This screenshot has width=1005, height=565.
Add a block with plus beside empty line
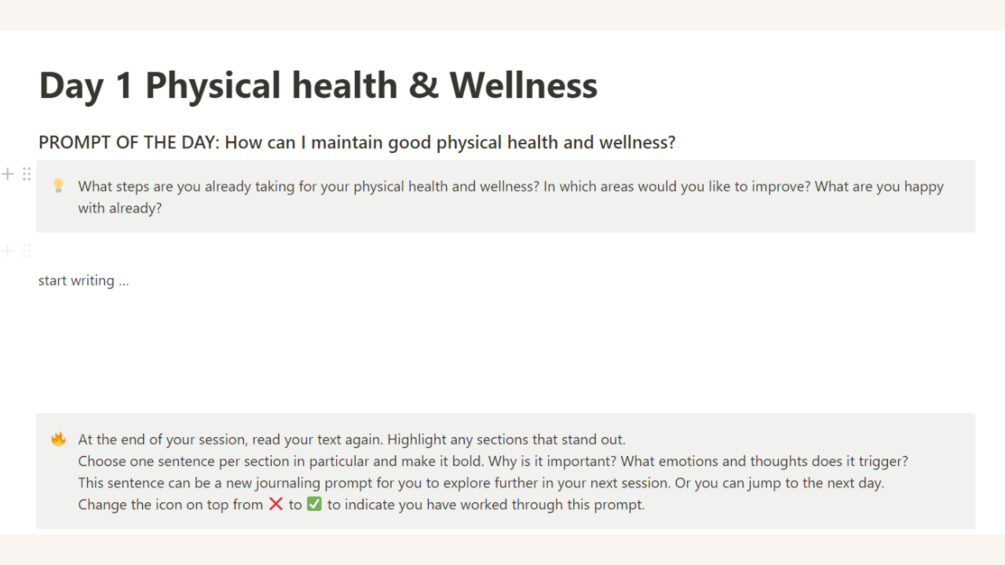click(x=8, y=250)
